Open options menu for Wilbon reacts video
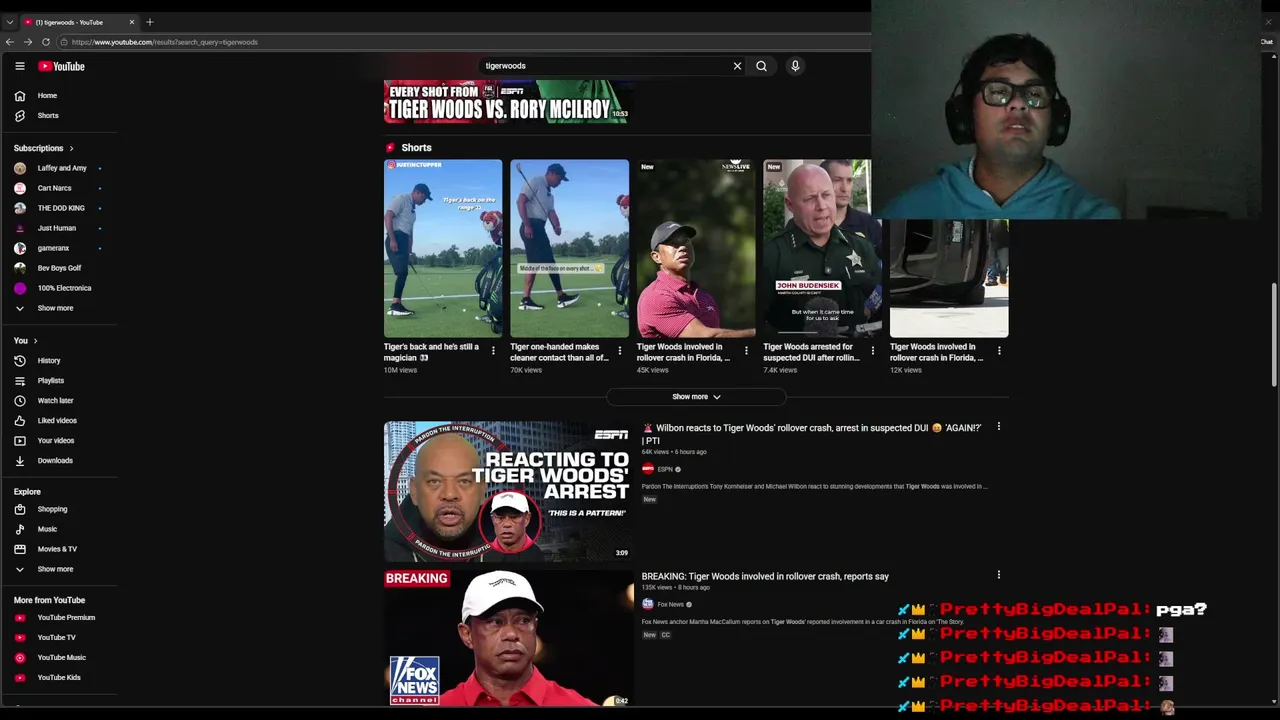 point(998,427)
